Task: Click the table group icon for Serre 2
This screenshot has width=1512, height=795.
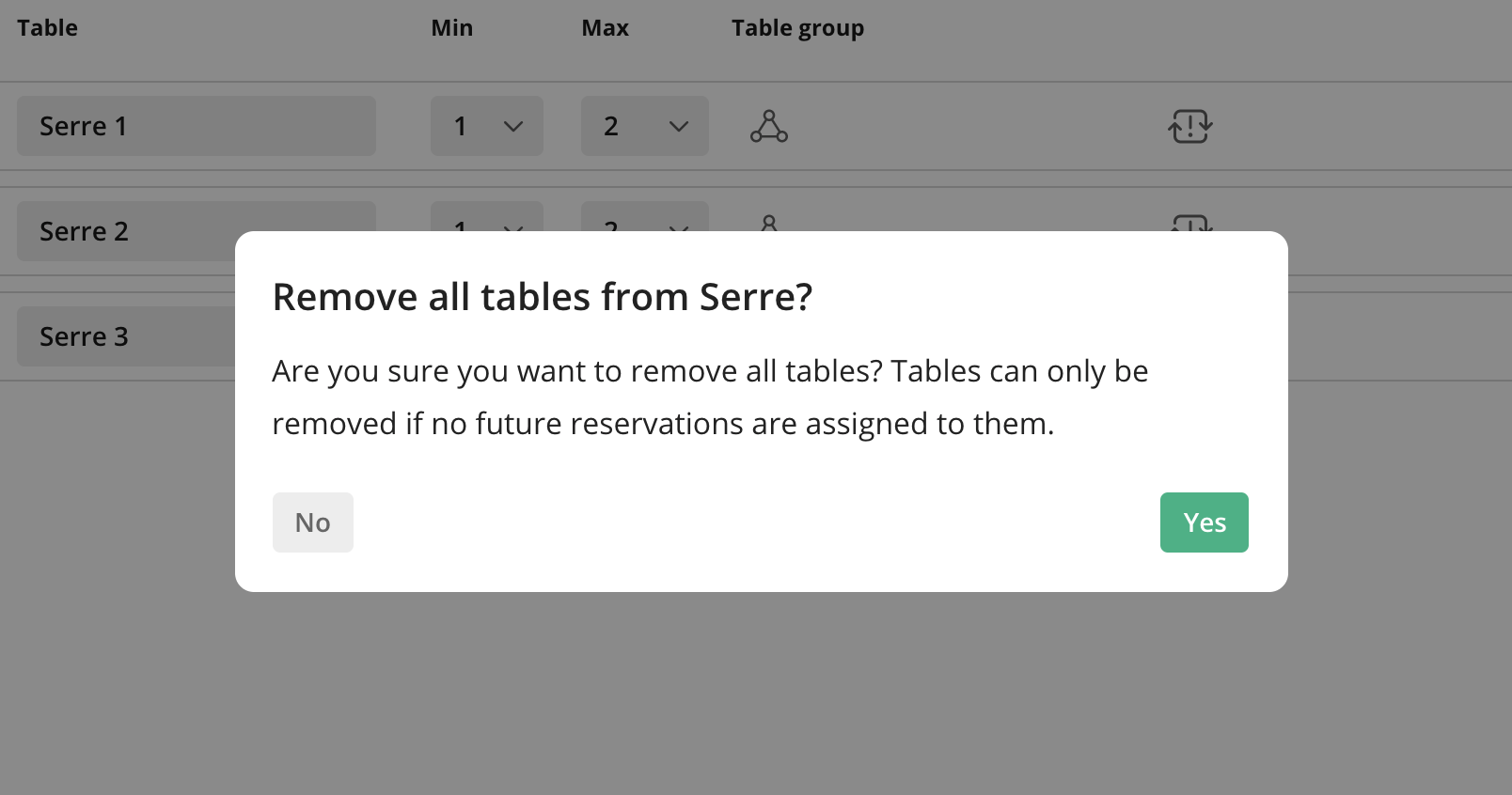Action: pos(769,223)
